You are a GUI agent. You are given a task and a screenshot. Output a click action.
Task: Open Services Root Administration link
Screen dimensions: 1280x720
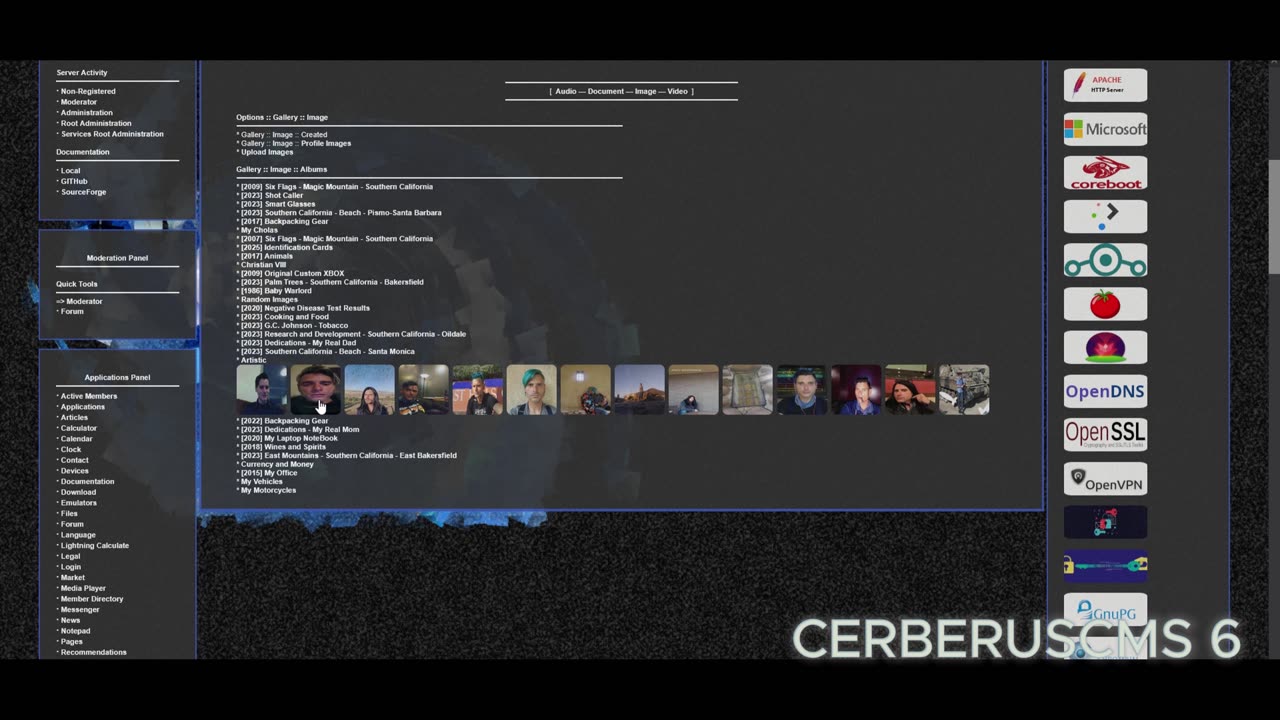coord(112,134)
